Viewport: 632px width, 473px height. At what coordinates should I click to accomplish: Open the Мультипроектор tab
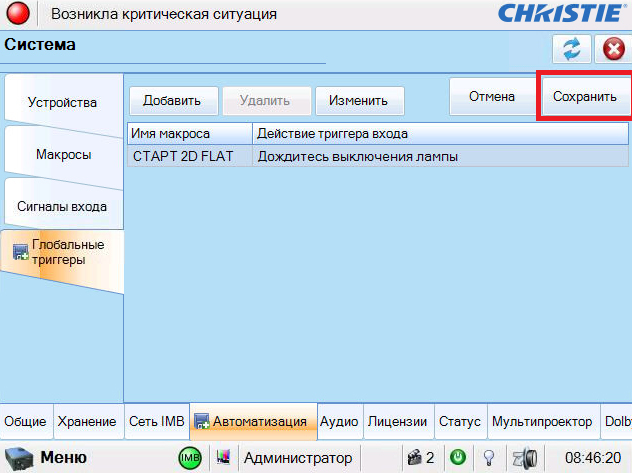[x=543, y=421]
